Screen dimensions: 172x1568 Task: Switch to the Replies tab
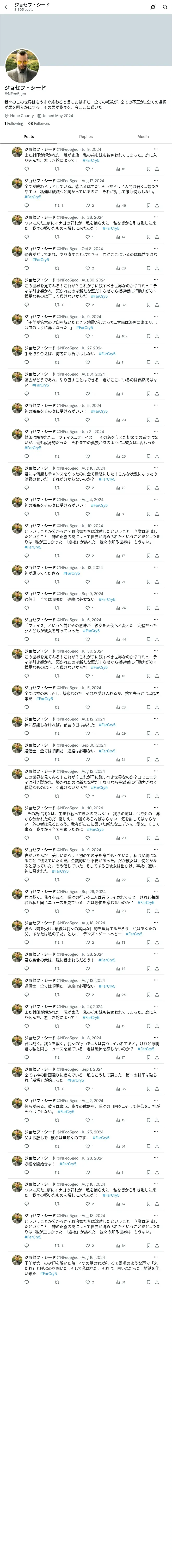point(86,137)
